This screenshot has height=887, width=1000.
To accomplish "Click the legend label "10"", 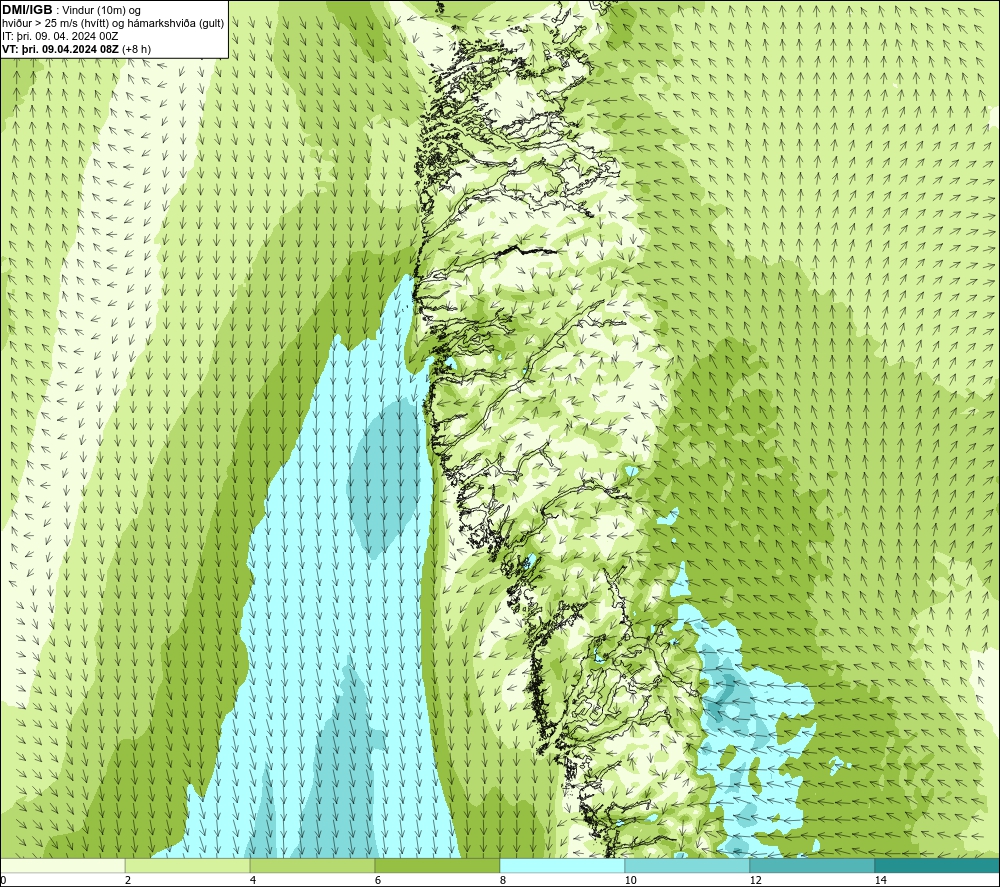I will pyautogui.click(x=630, y=881).
